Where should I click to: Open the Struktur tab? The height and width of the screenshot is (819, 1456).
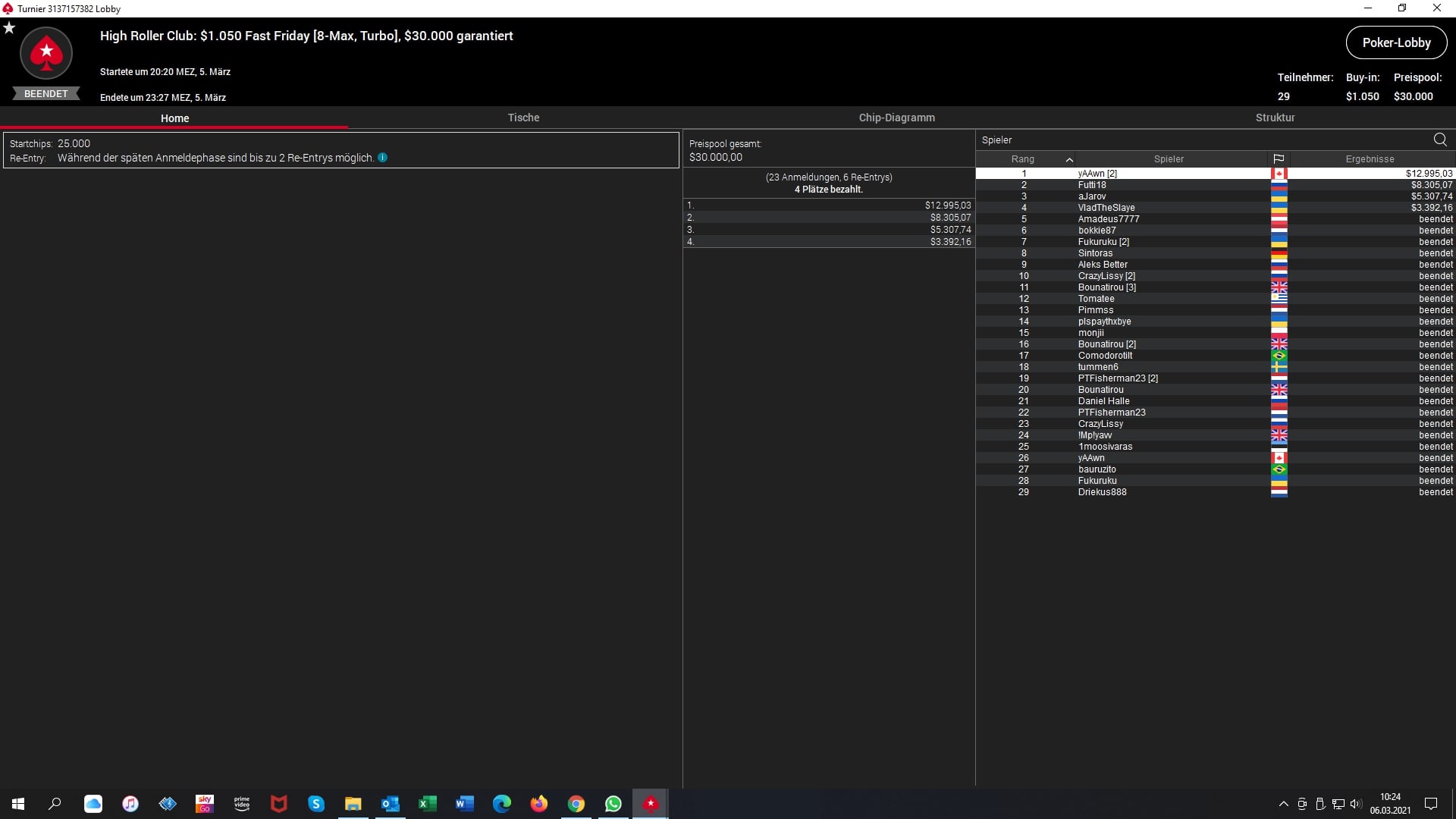1275,118
